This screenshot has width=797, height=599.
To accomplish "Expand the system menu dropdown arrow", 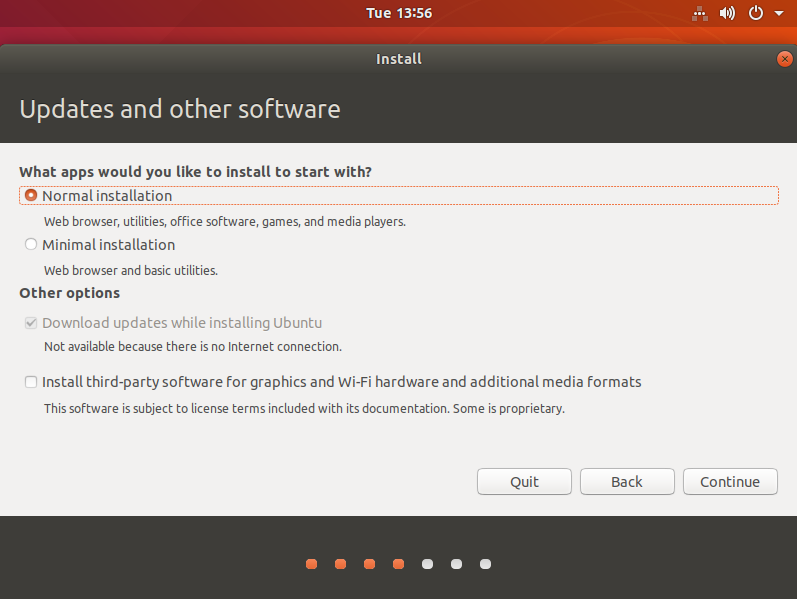I will [x=779, y=14].
